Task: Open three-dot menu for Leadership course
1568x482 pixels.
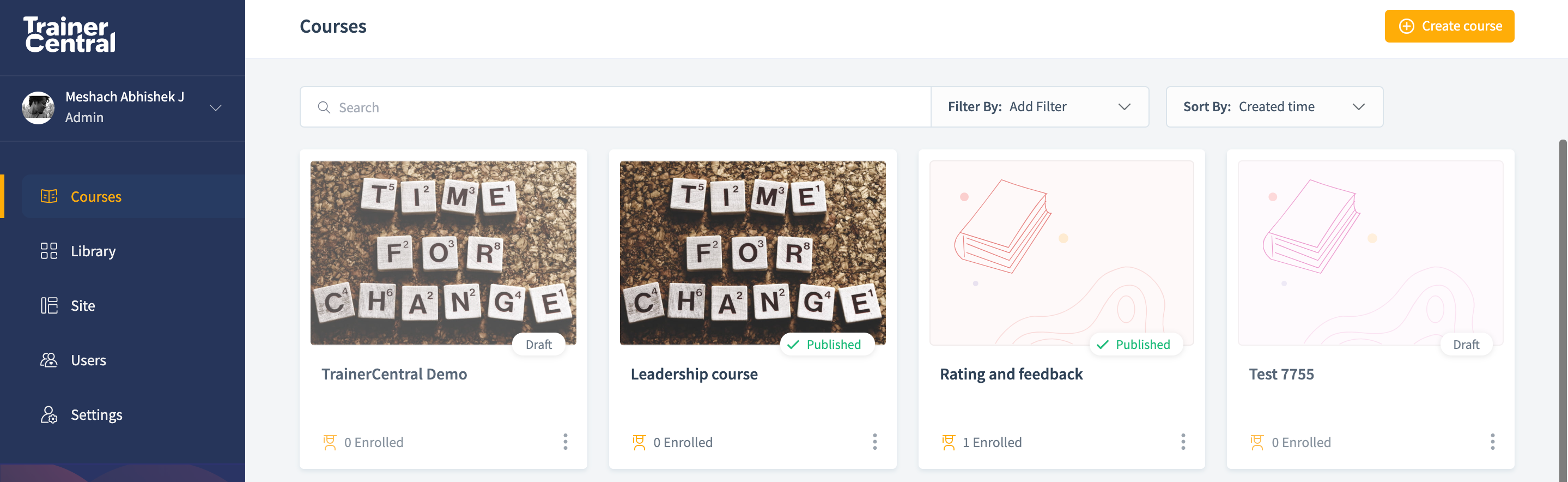Action: coord(874,442)
